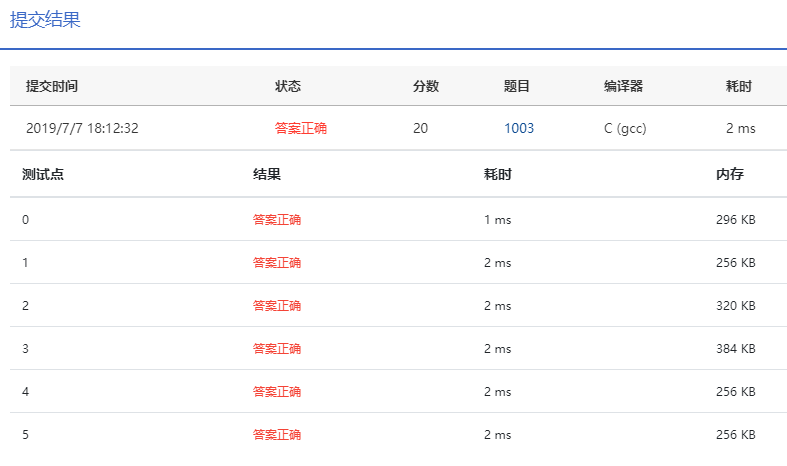This screenshot has width=787, height=466.
Task: Click the top 耗时 column header
Action: pyautogui.click(x=738, y=86)
